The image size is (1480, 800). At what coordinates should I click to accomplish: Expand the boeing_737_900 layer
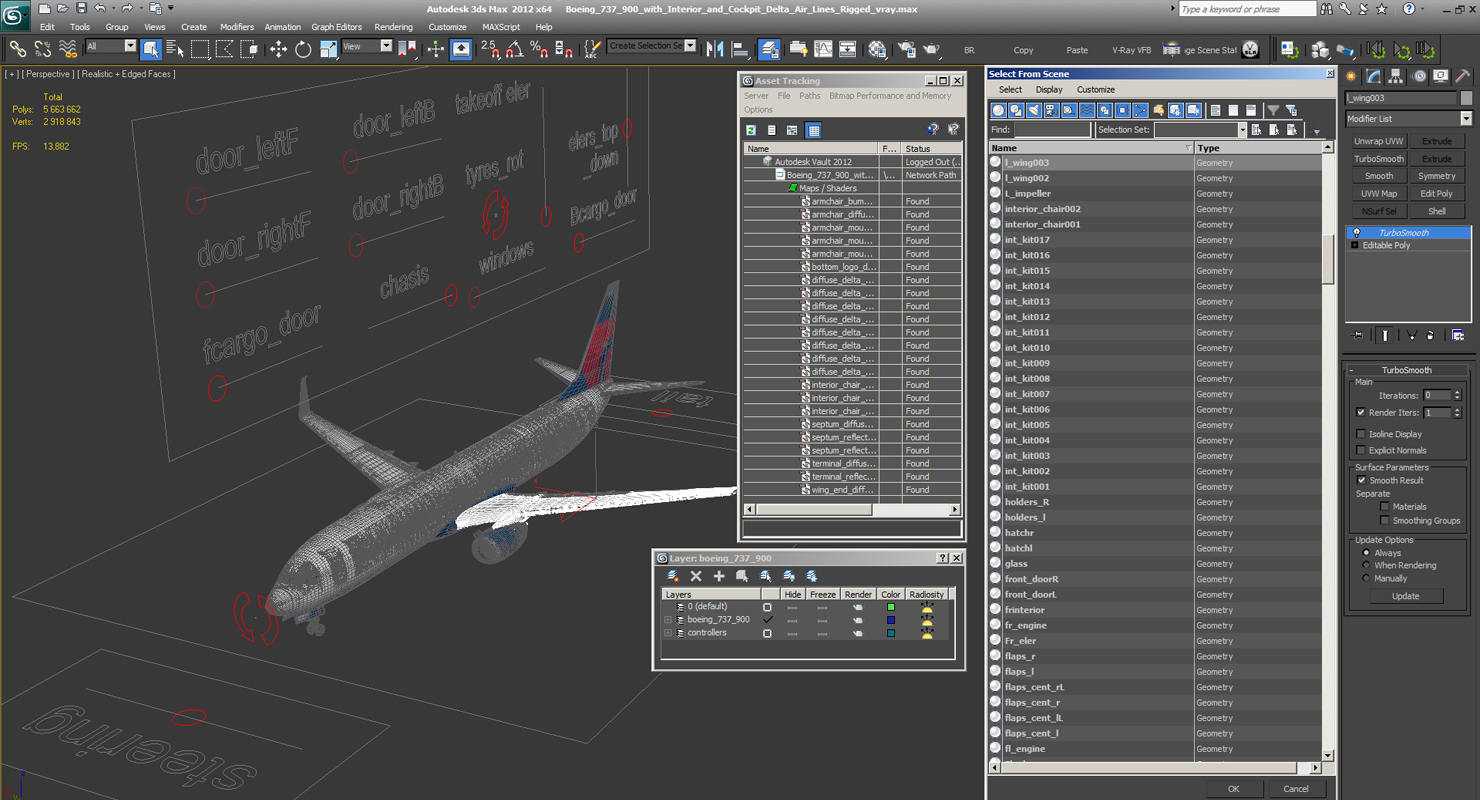click(x=668, y=620)
